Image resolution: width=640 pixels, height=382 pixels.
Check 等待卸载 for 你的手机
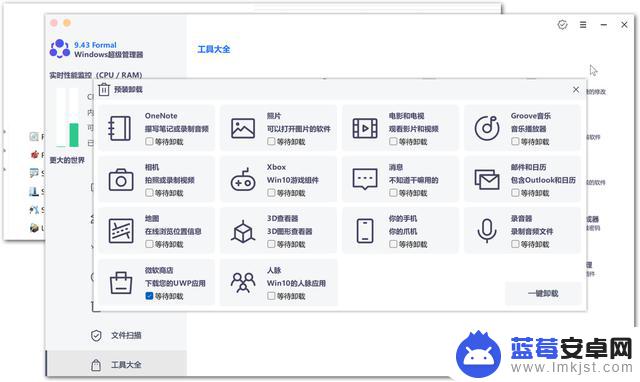(x=393, y=244)
